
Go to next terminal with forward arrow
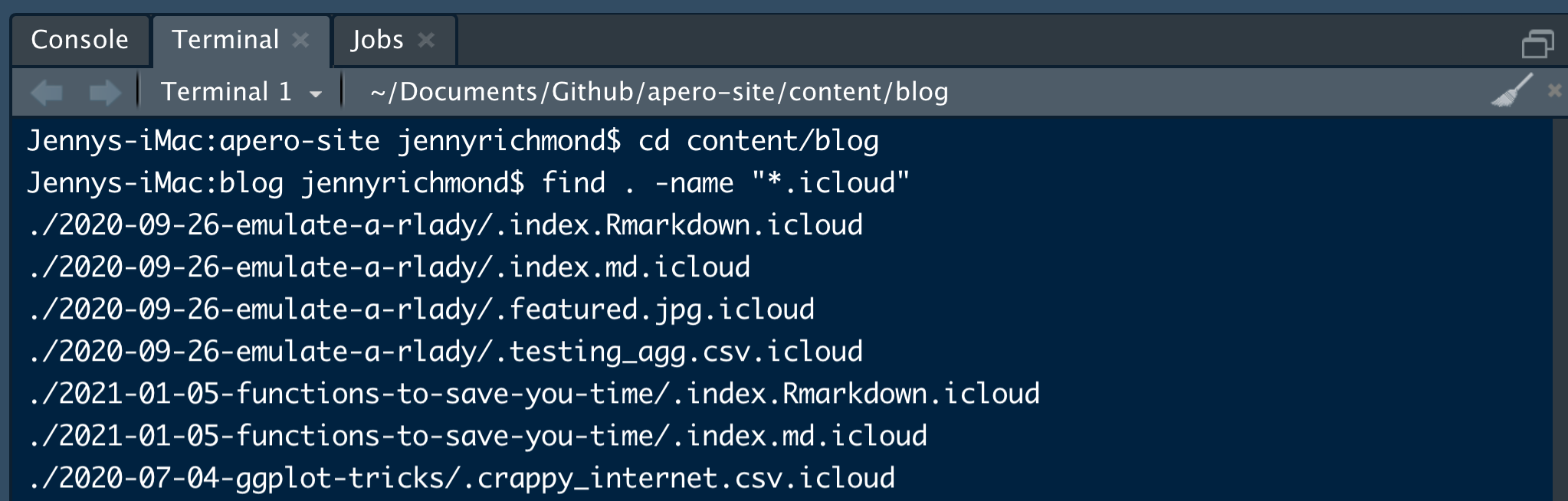click(105, 93)
